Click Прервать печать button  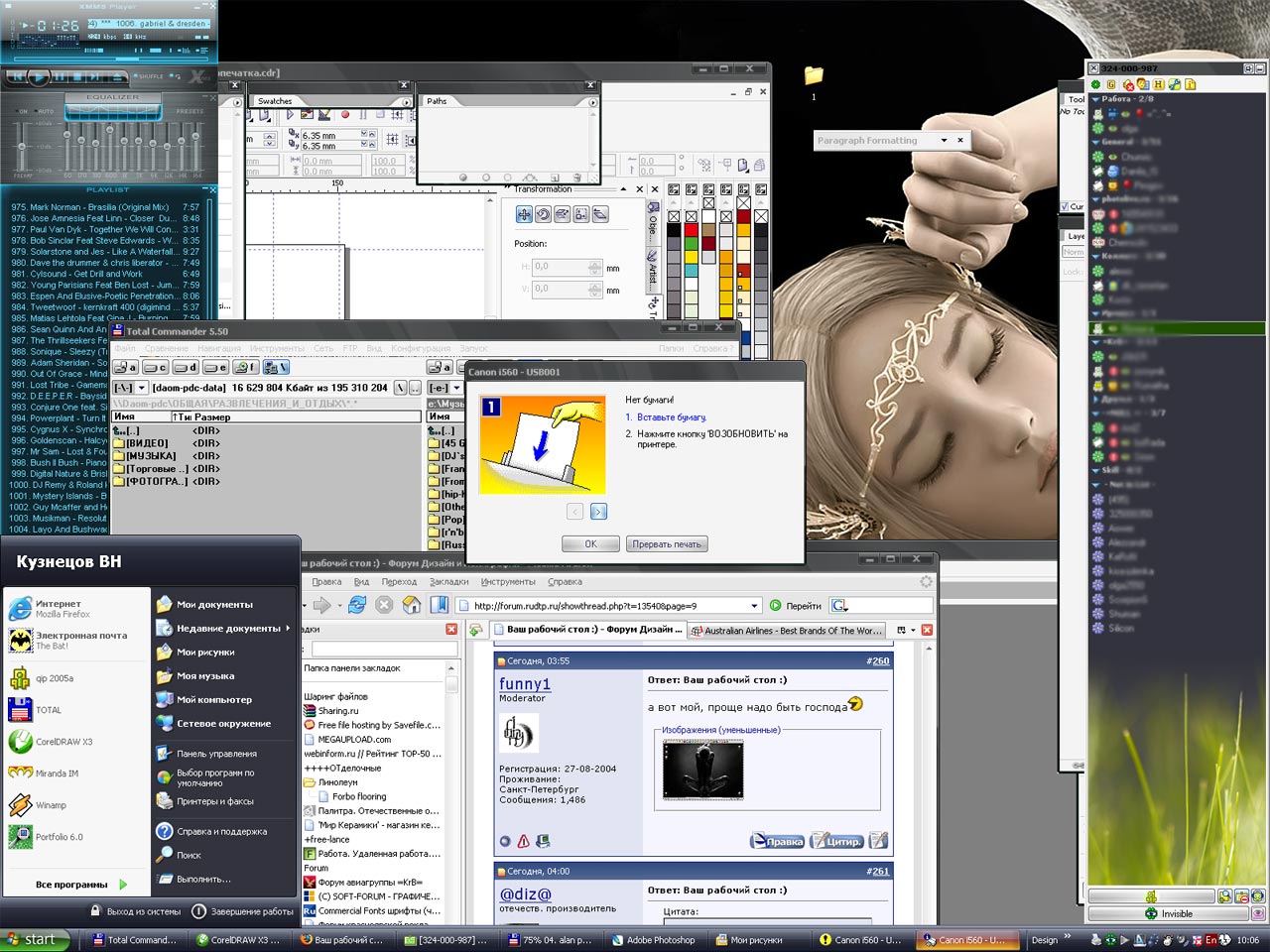pos(667,544)
